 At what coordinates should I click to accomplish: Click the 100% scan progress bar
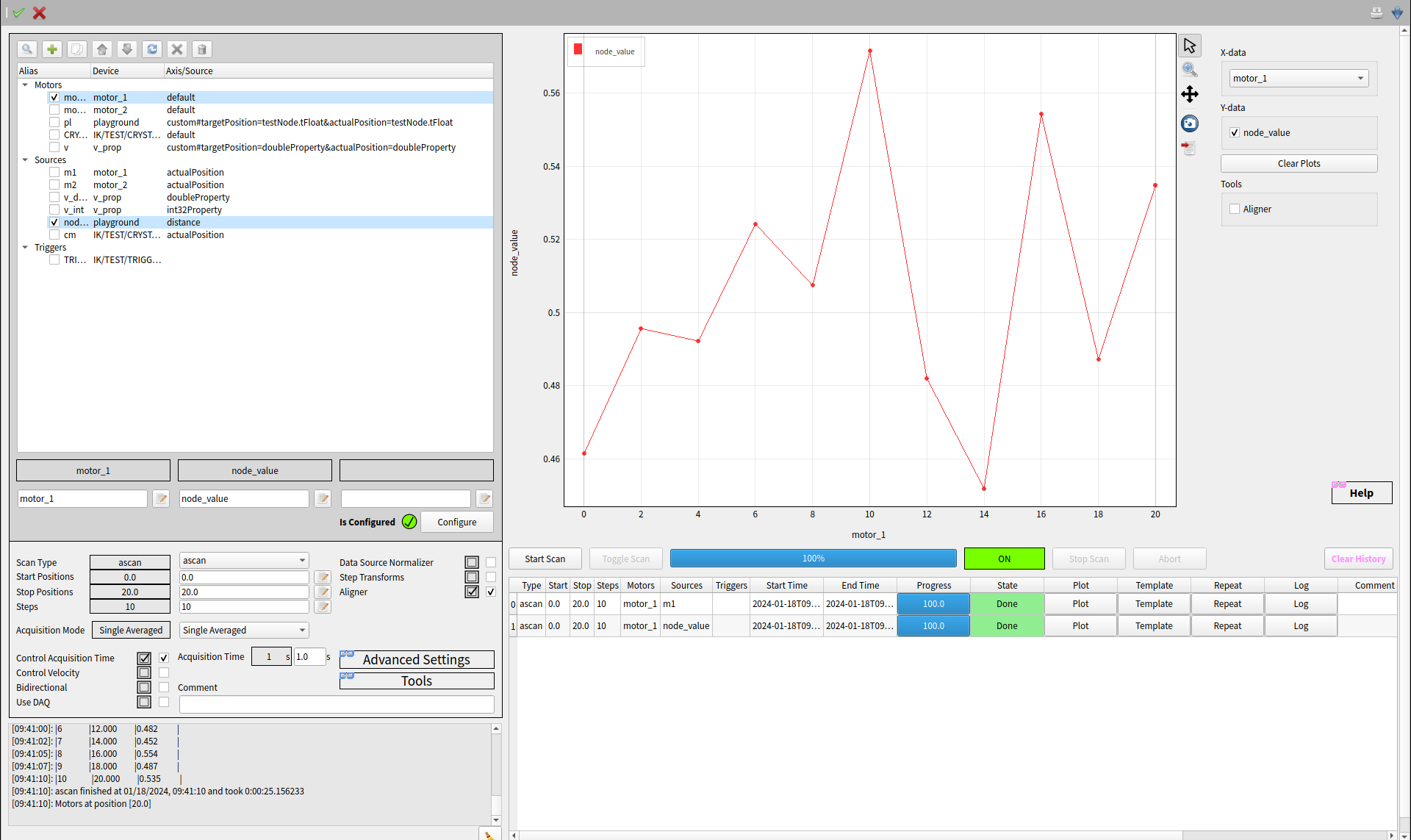tap(813, 559)
